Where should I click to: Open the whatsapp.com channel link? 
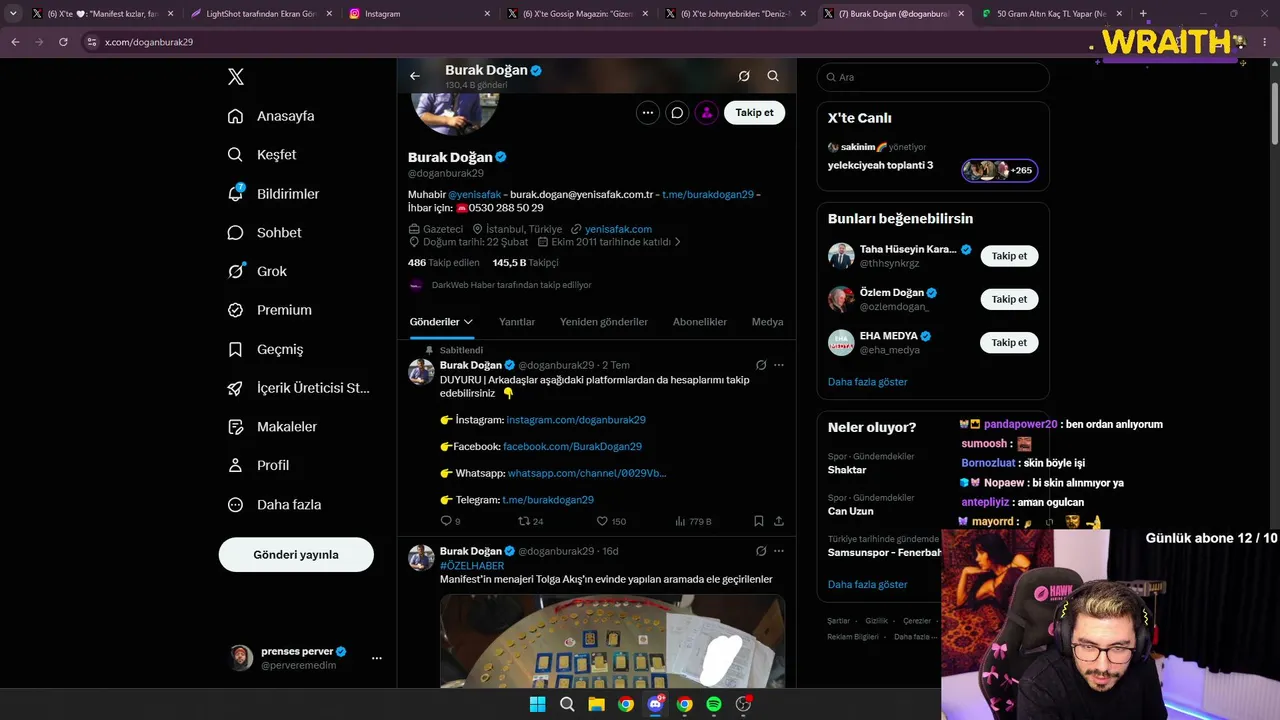pyautogui.click(x=587, y=473)
